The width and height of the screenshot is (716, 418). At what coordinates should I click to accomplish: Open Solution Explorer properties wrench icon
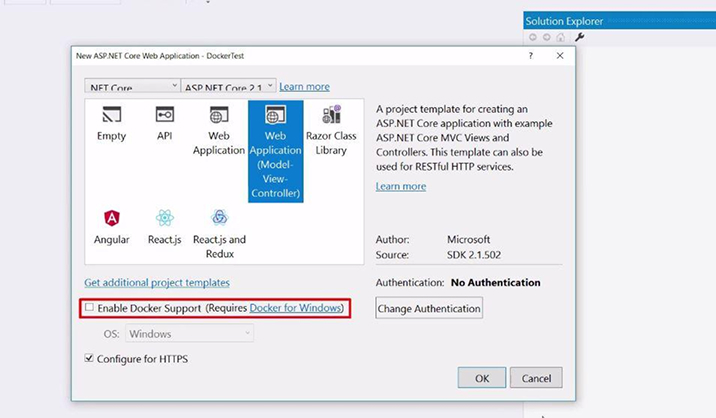pos(580,37)
